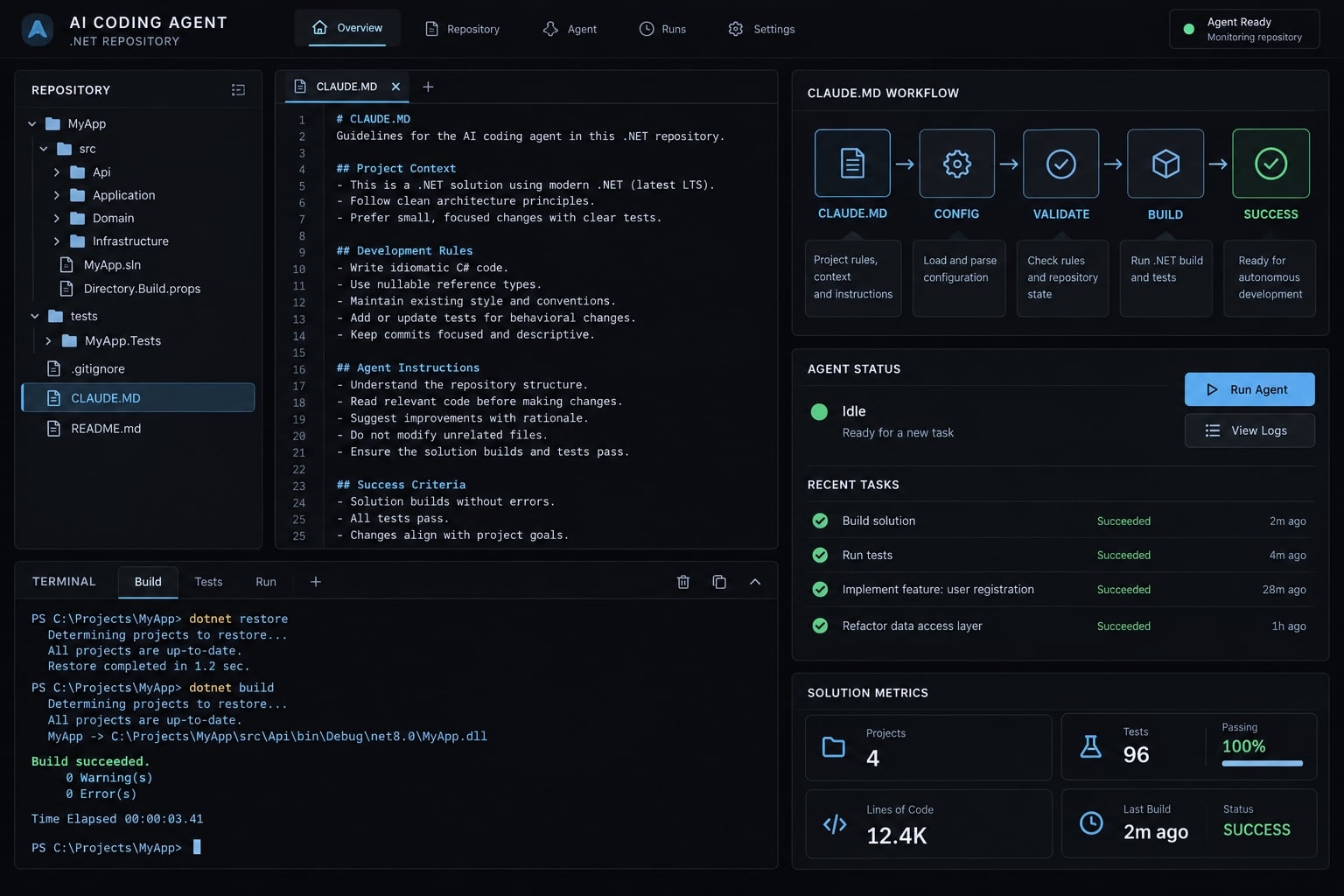This screenshot has height=896, width=1344.
Task: Expand the MyApp.Tests folder
Action: [x=48, y=340]
